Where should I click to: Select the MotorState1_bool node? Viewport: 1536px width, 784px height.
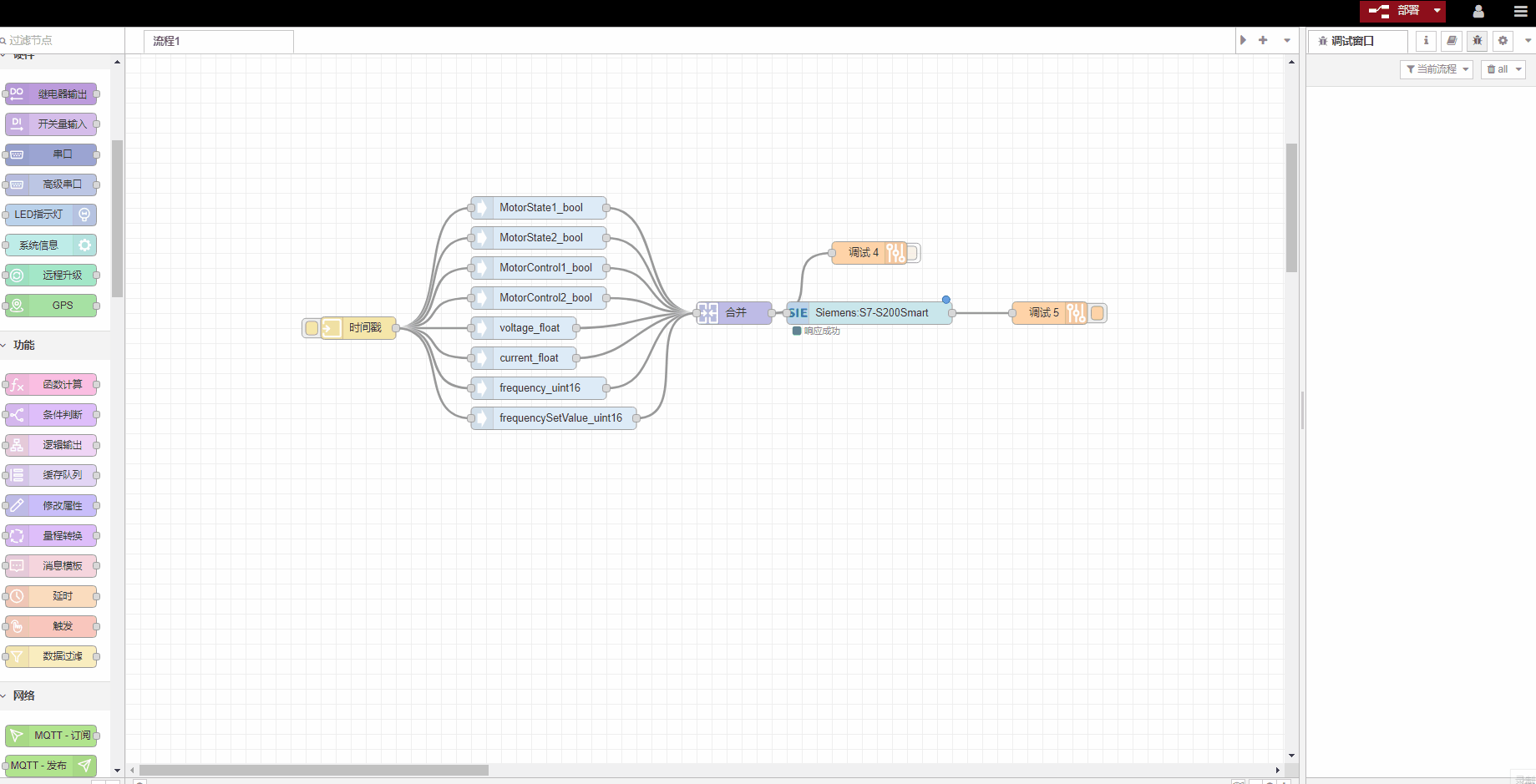point(539,208)
